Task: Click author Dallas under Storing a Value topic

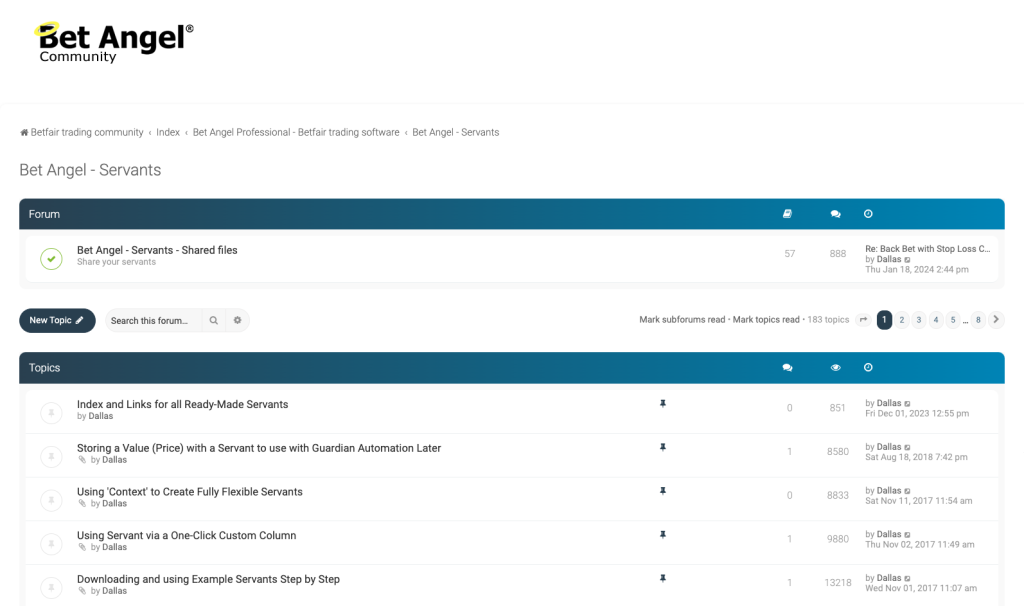Action: 114,460
